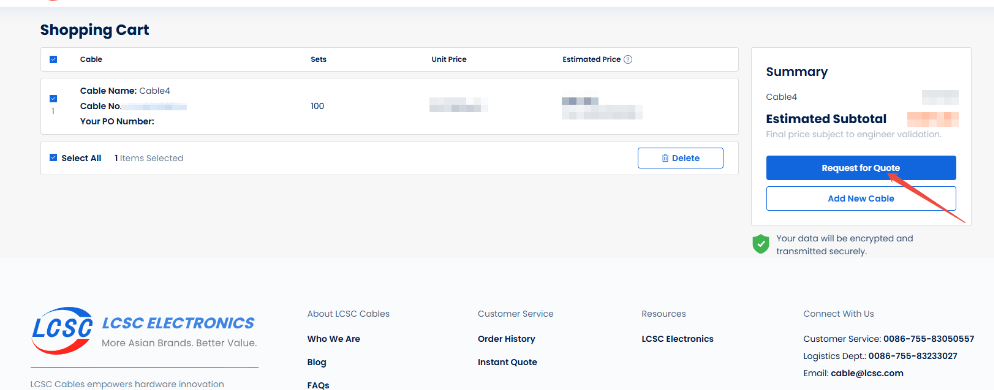994x390 pixels.
Task: Click Cable4 in the Summary panel
Action: [x=781, y=97]
